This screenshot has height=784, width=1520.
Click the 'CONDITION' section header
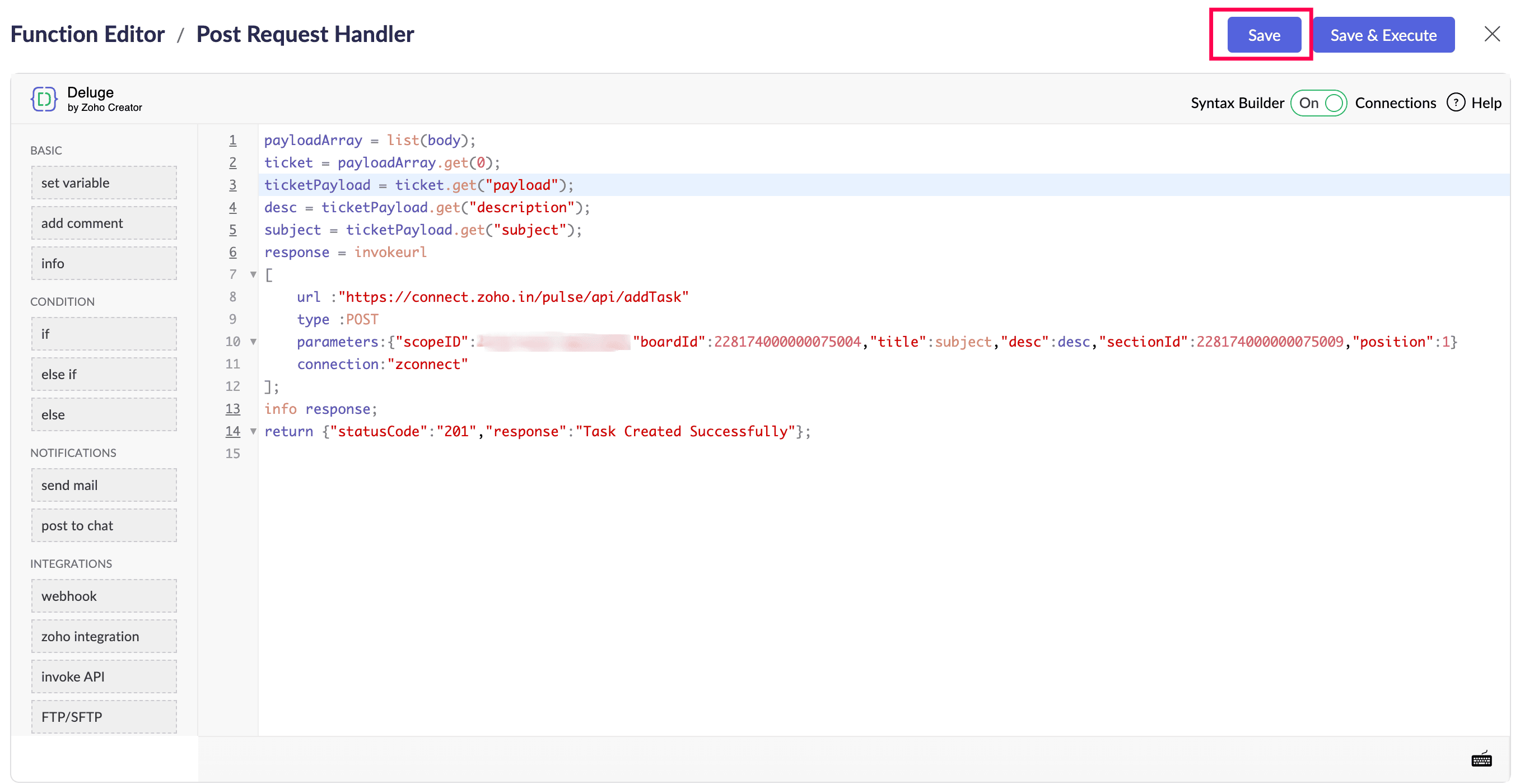point(63,301)
